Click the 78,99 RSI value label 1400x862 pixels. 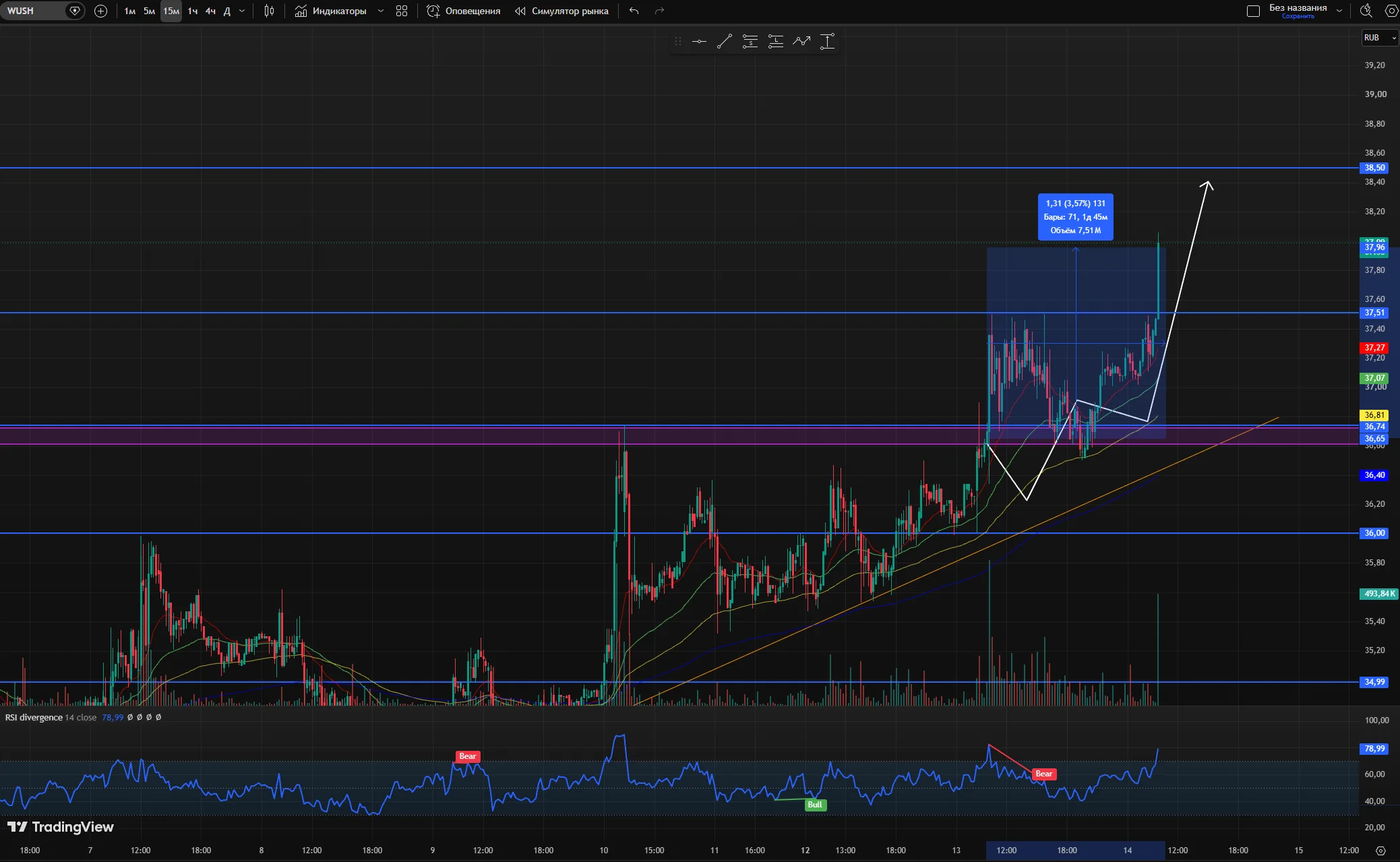[x=1374, y=749]
